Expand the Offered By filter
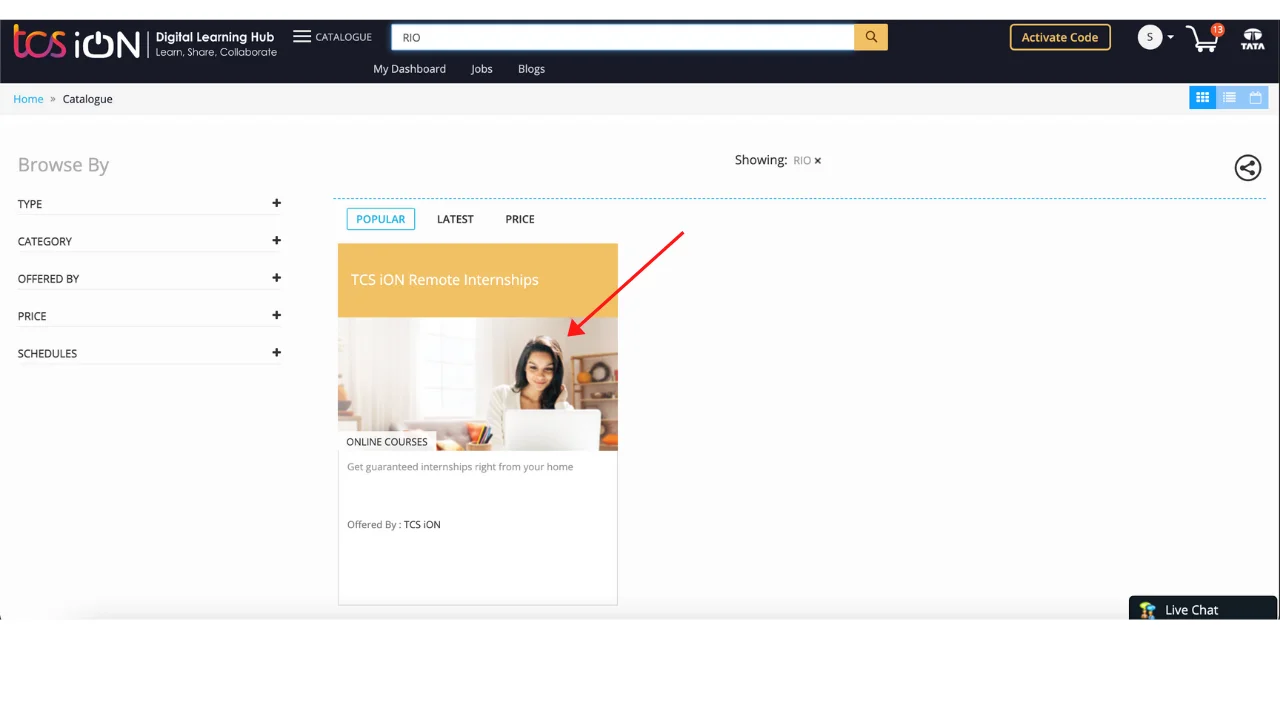This screenshot has height=720, width=1280. [x=276, y=278]
